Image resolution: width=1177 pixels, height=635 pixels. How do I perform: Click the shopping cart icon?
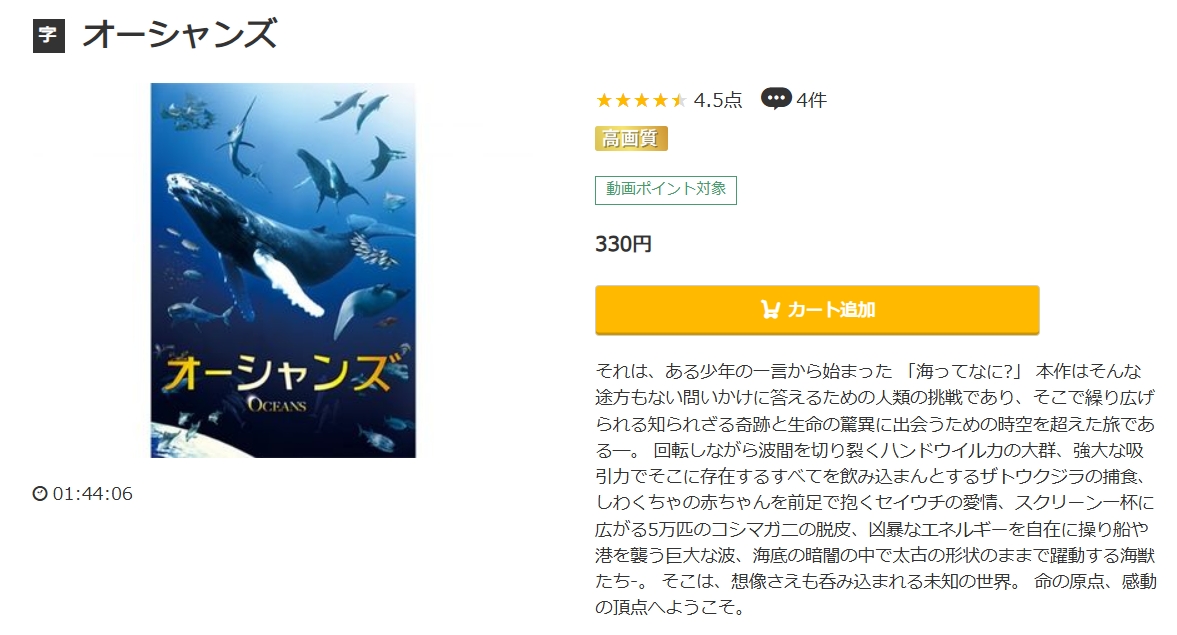pos(770,310)
